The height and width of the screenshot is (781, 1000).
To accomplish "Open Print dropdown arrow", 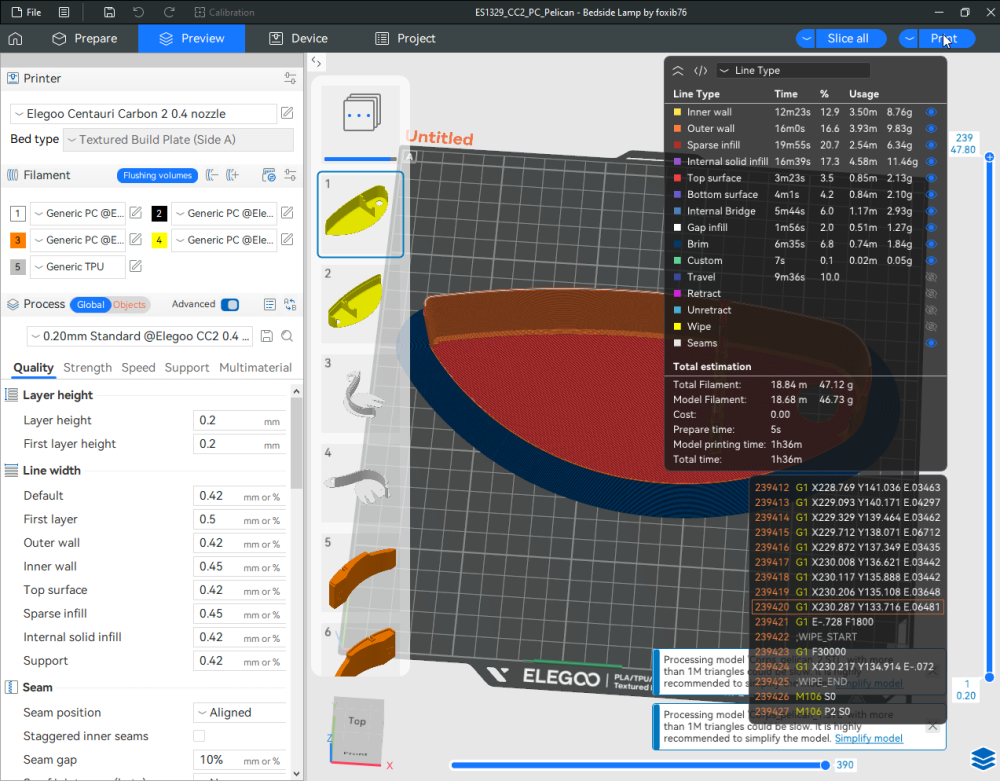I will [x=909, y=38].
